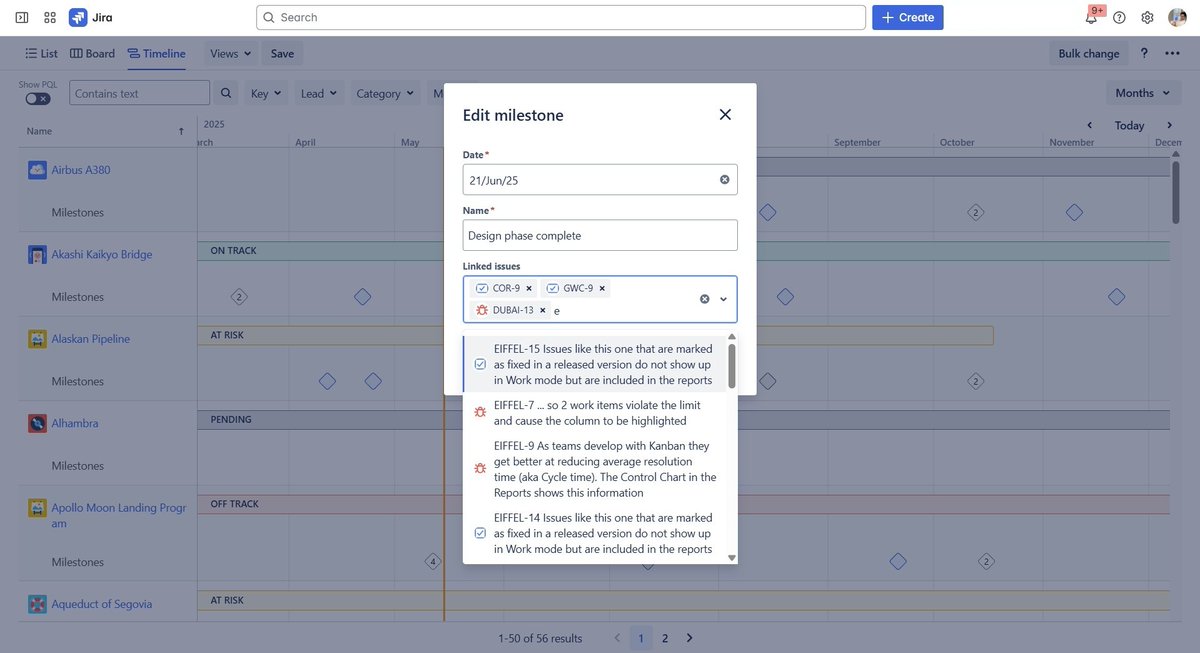Click the AT RISK Alaskan Pipeline bar
This screenshot has height=653, width=1200.
coord(595,335)
